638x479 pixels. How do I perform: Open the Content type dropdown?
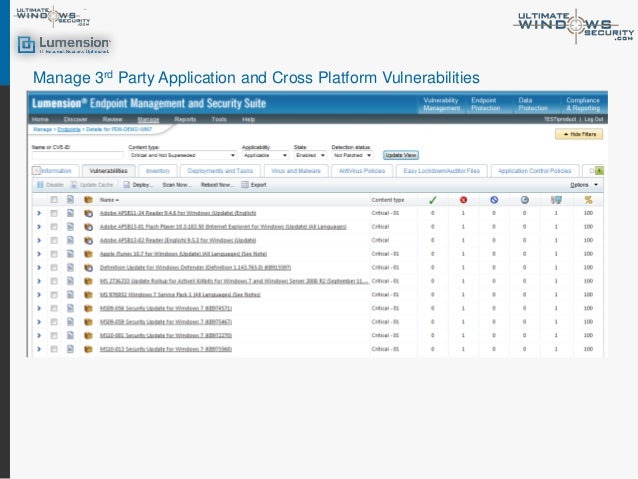coord(183,155)
